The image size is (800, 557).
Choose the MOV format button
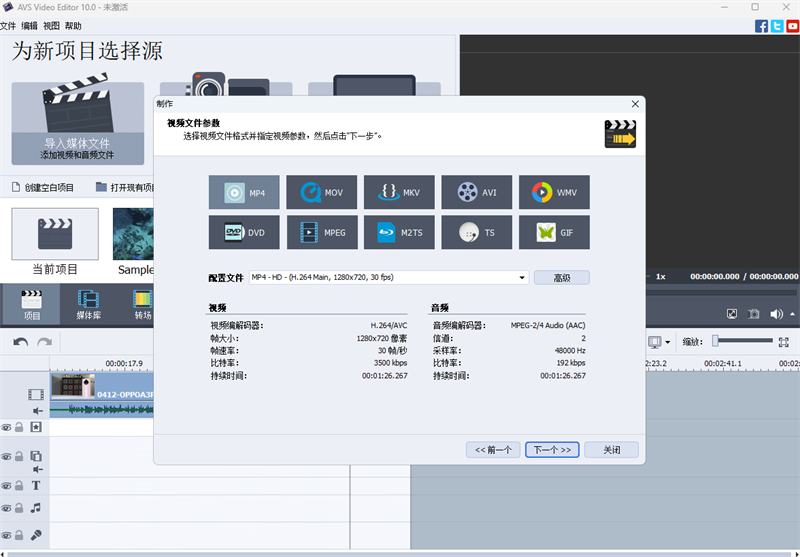[x=321, y=192]
